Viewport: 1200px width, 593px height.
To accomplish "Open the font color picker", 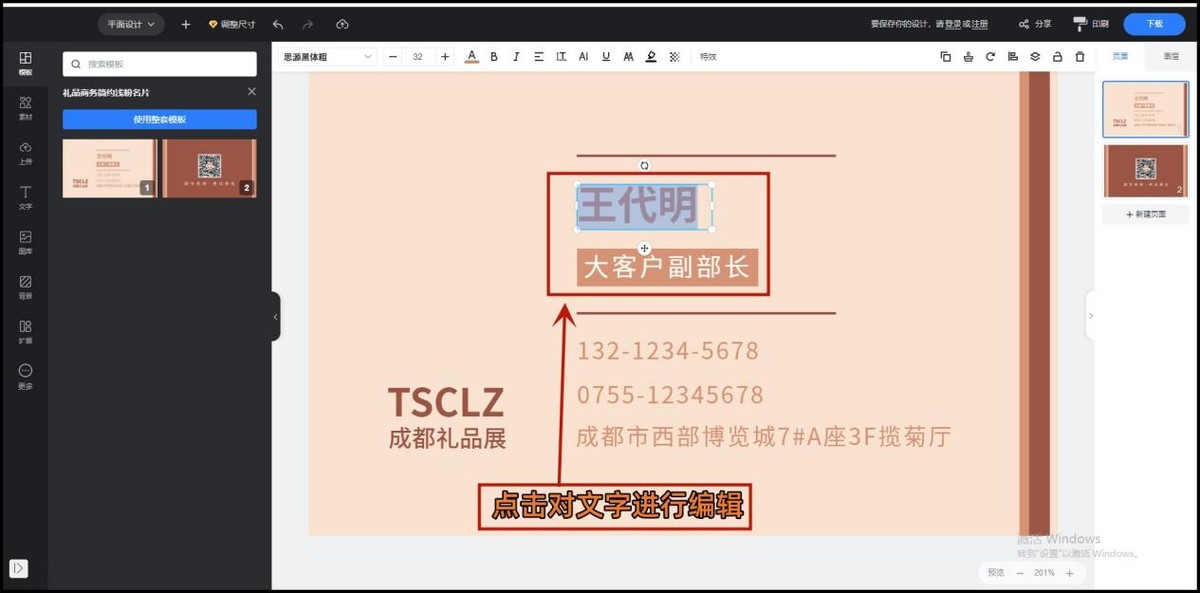I will click(471, 57).
